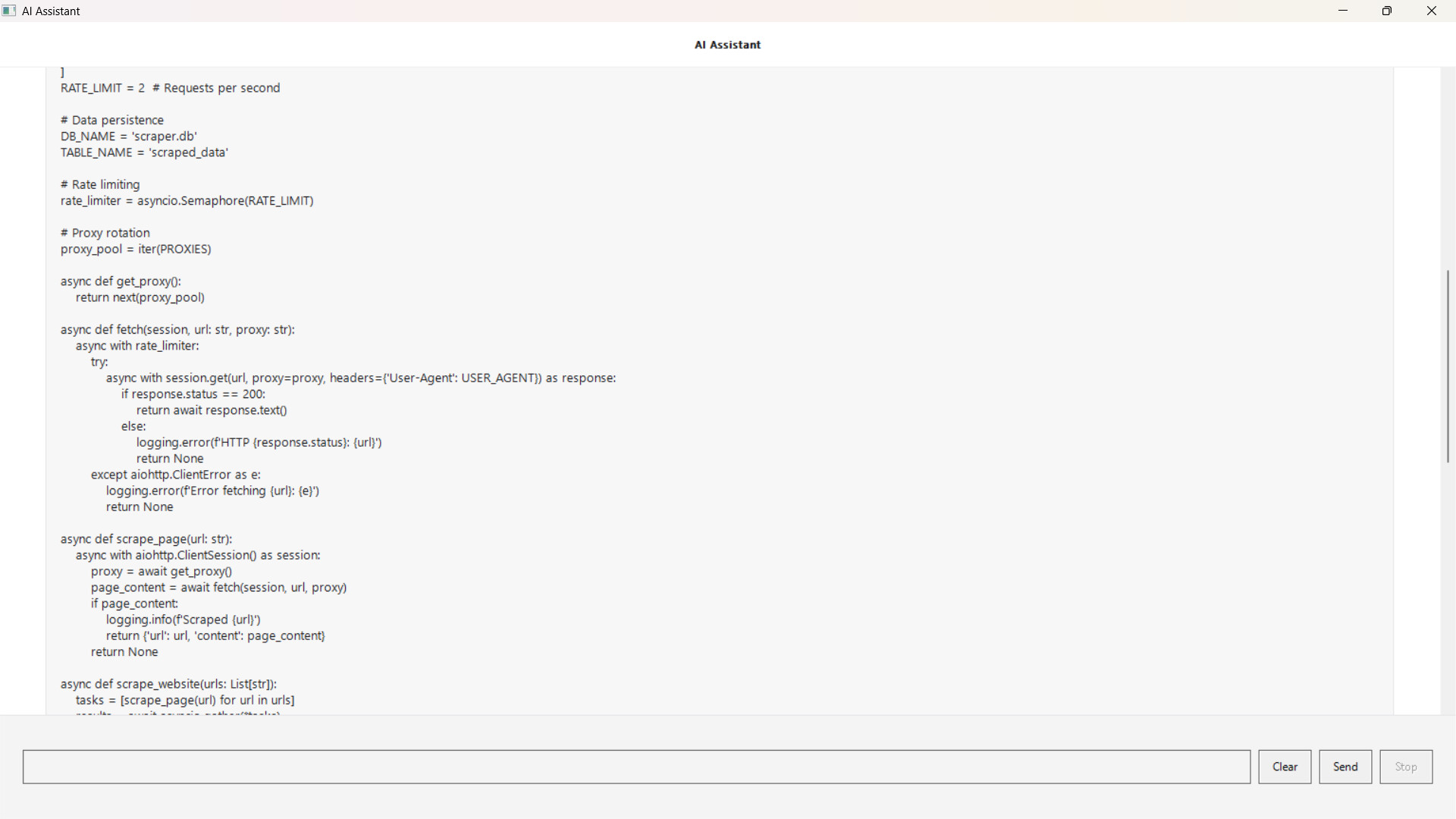Image resolution: width=1456 pixels, height=819 pixels.
Task: Click the logging.error HTTP status line
Action: pos(259,442)
